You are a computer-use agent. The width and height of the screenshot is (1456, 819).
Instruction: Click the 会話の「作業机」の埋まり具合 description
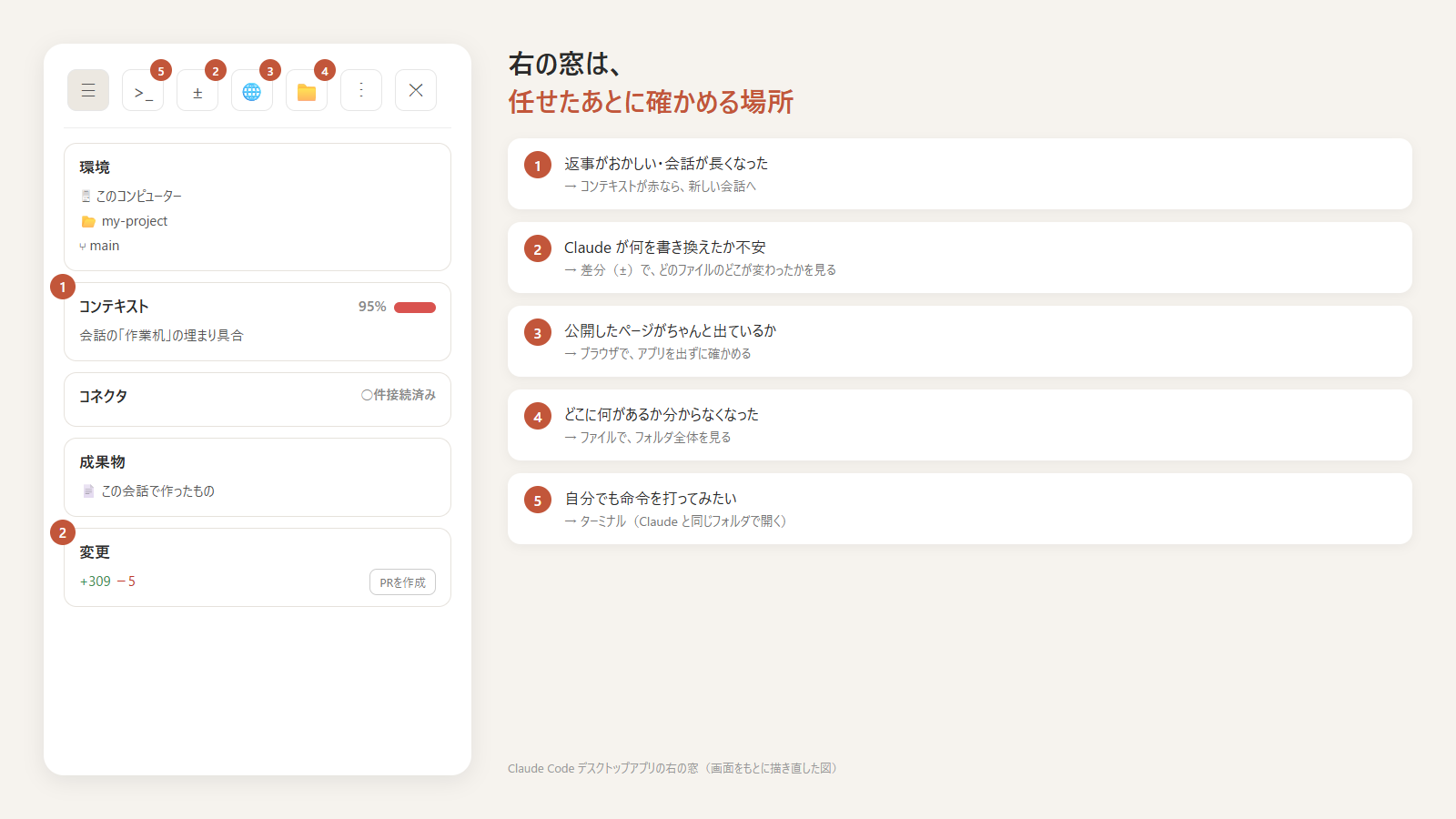click(161, 336)
